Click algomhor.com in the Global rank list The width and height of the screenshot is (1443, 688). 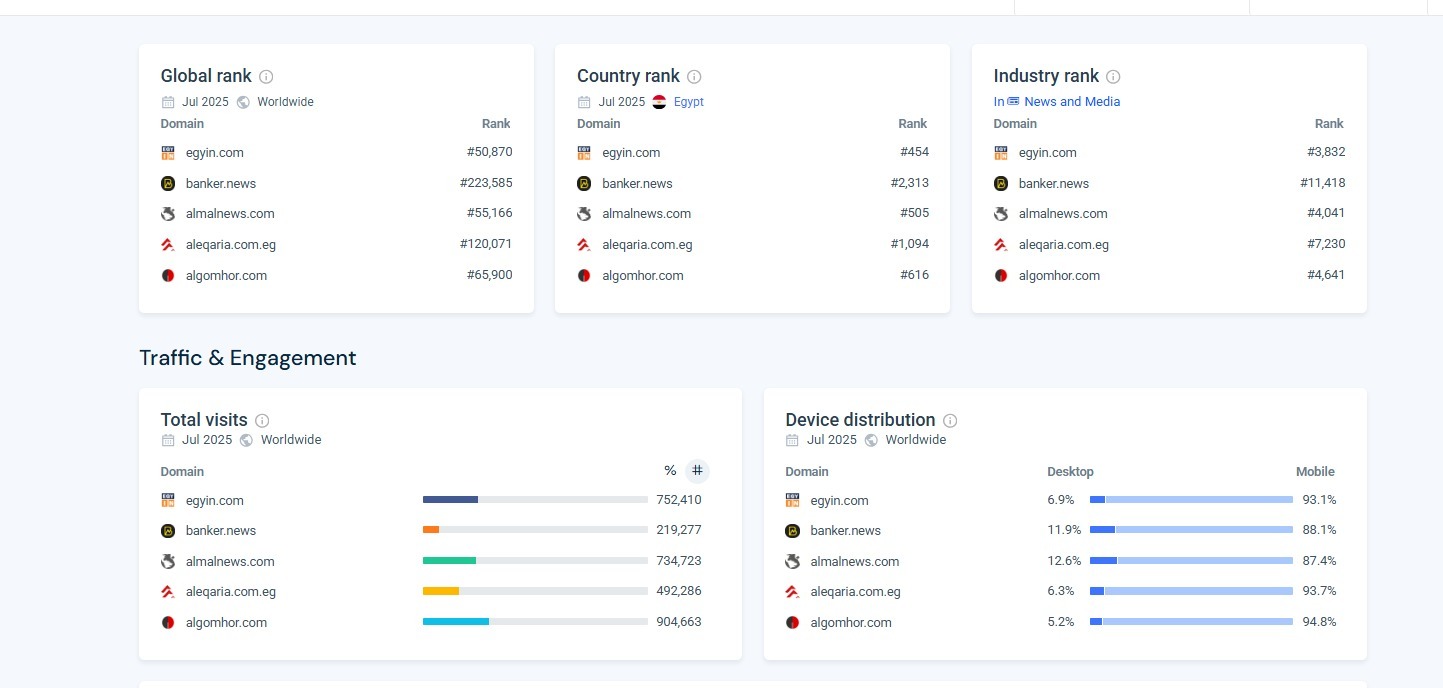pos(226,276)
